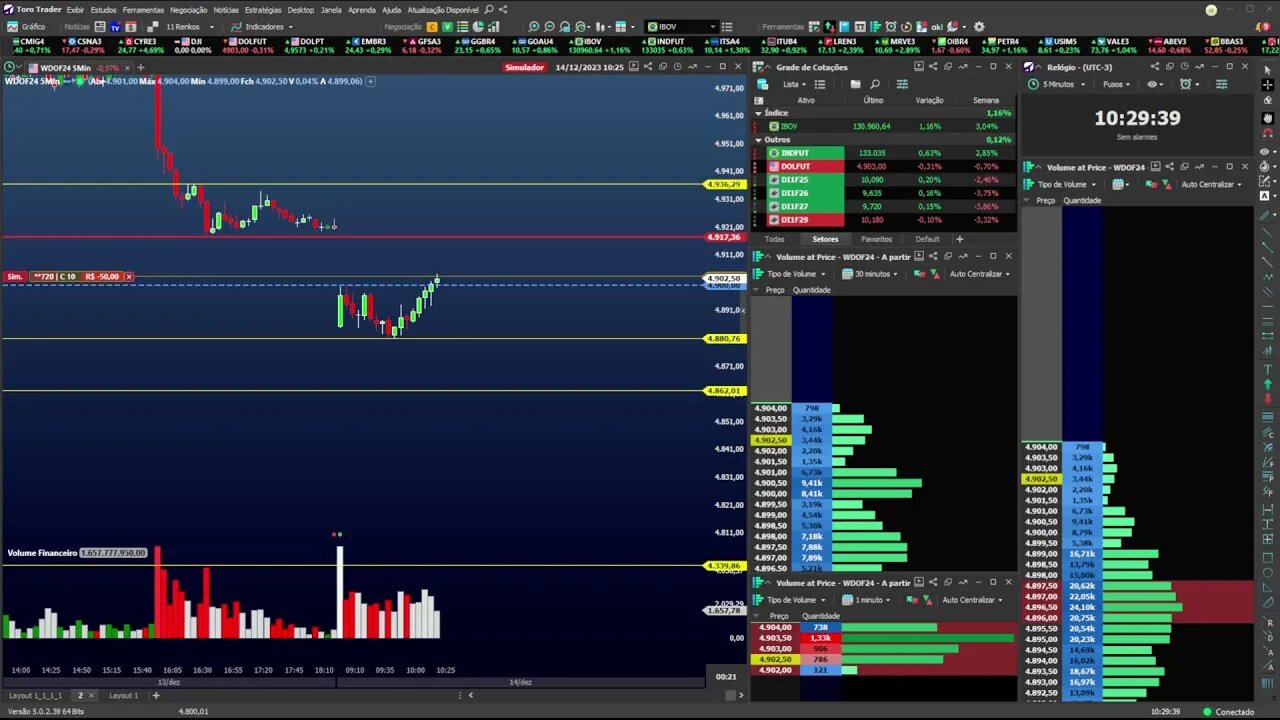This screenshot has width=1280, height=720.
Task: Collapse the Índice group
Action: click(758, 113)
